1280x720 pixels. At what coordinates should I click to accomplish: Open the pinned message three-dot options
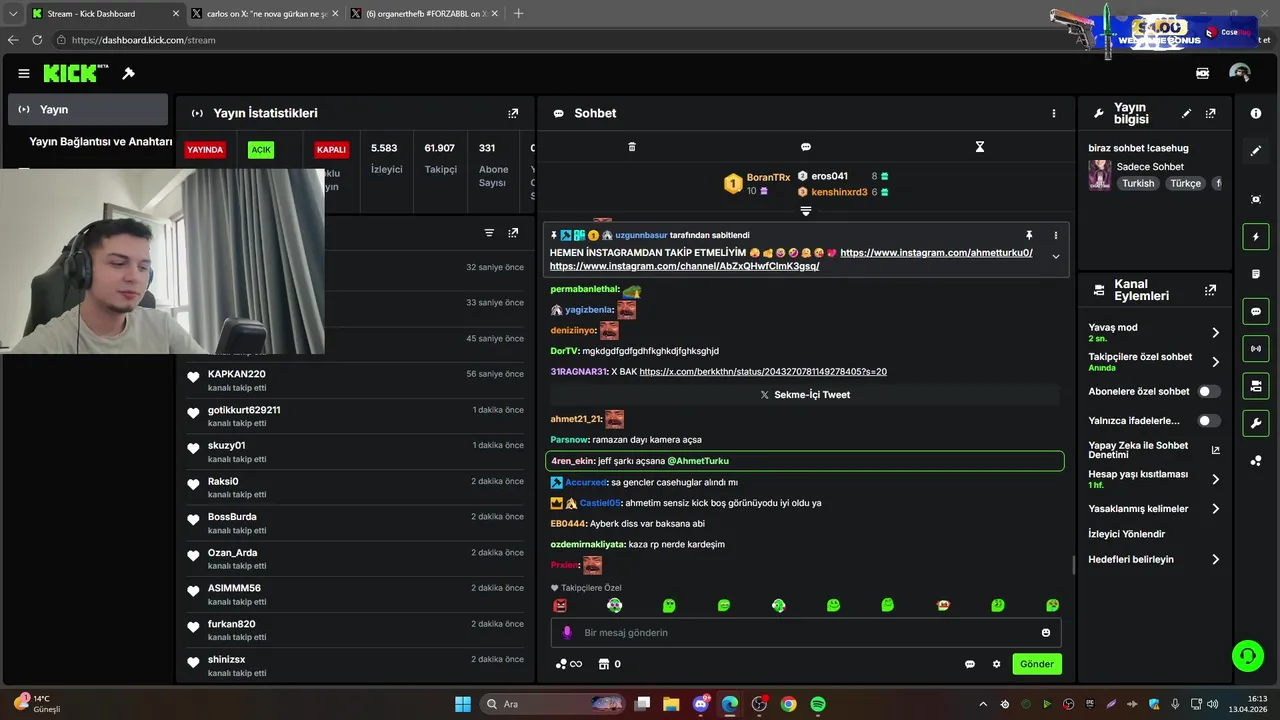(1055, 235)
